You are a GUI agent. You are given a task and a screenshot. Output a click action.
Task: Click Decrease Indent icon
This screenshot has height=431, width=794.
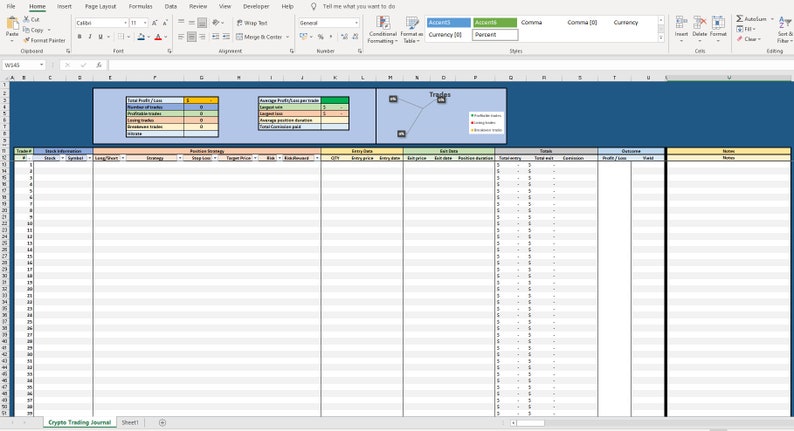pyautogui.click(x=216, y=36)
